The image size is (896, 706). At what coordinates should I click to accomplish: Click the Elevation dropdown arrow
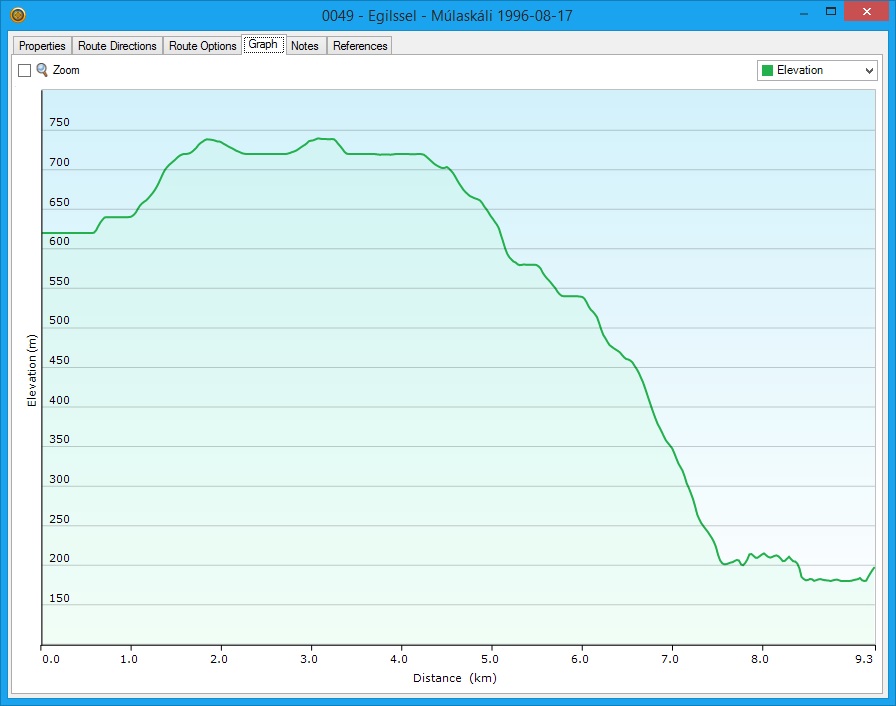click(x=868, y=71)
